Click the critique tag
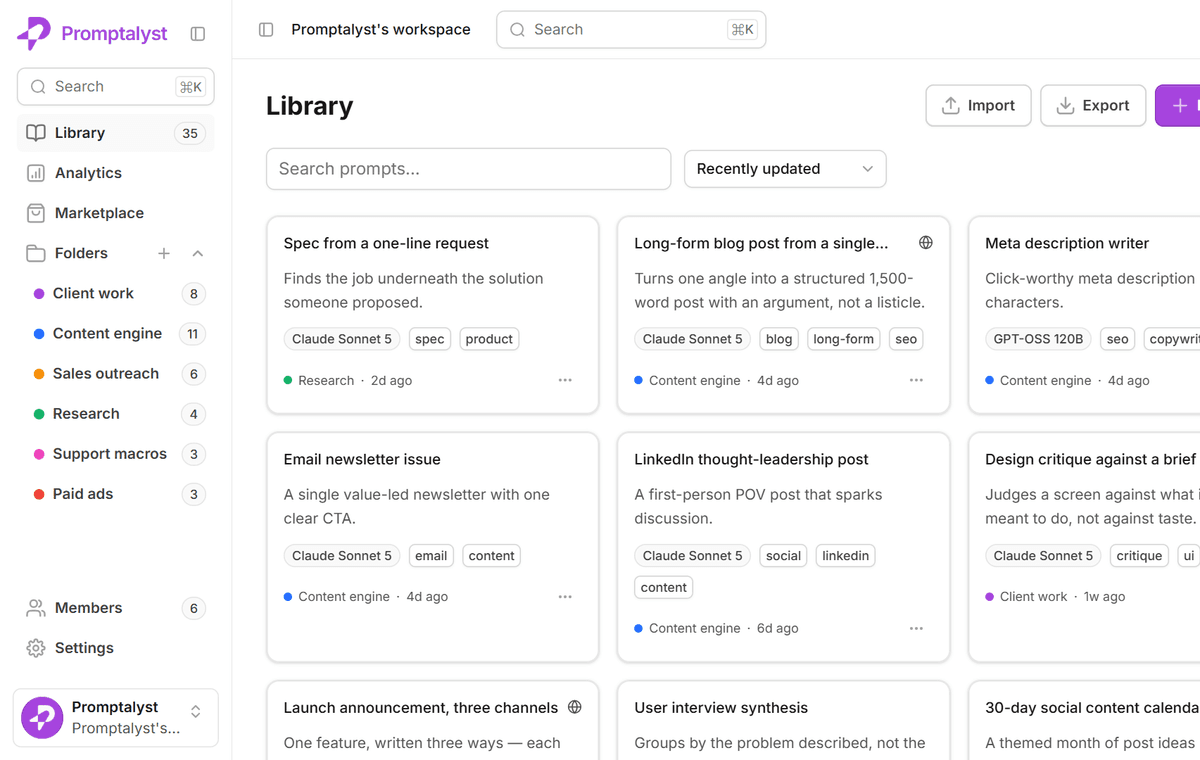 coord(1139,555)
